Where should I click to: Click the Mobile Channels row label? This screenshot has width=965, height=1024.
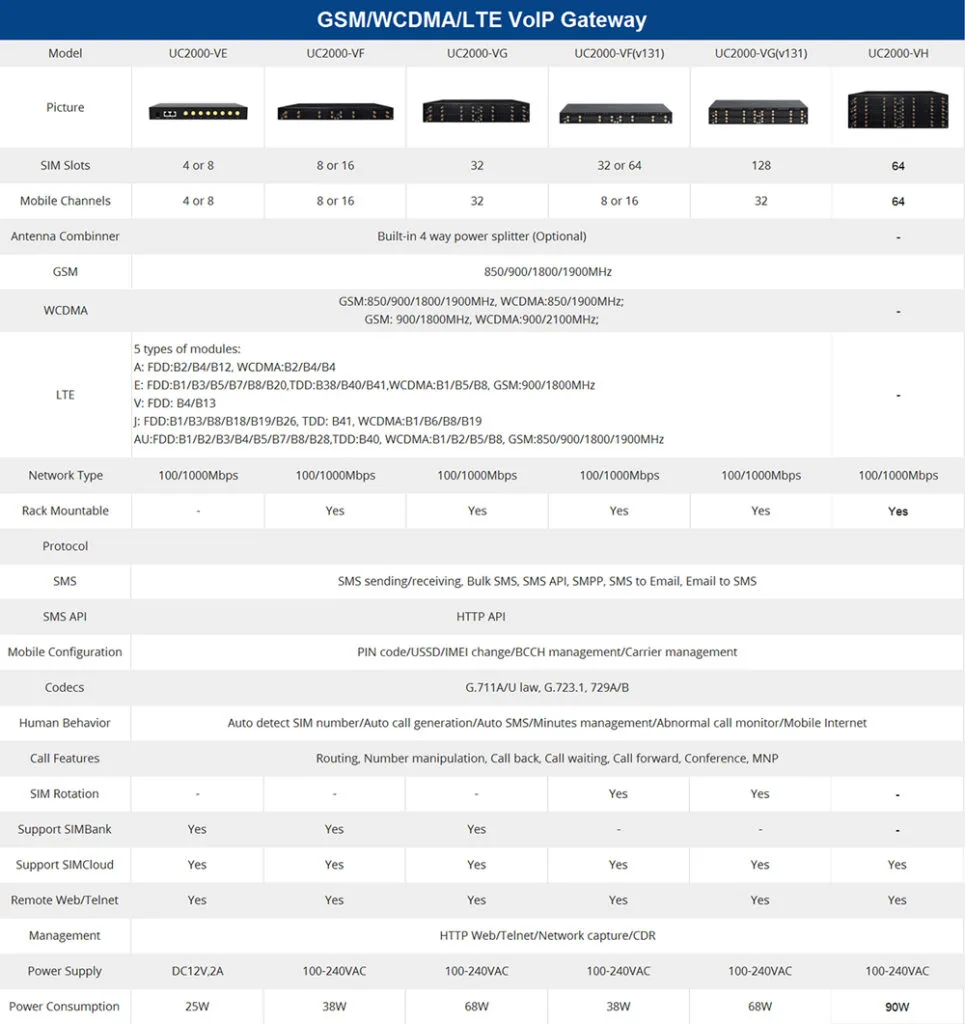(64, 200)
